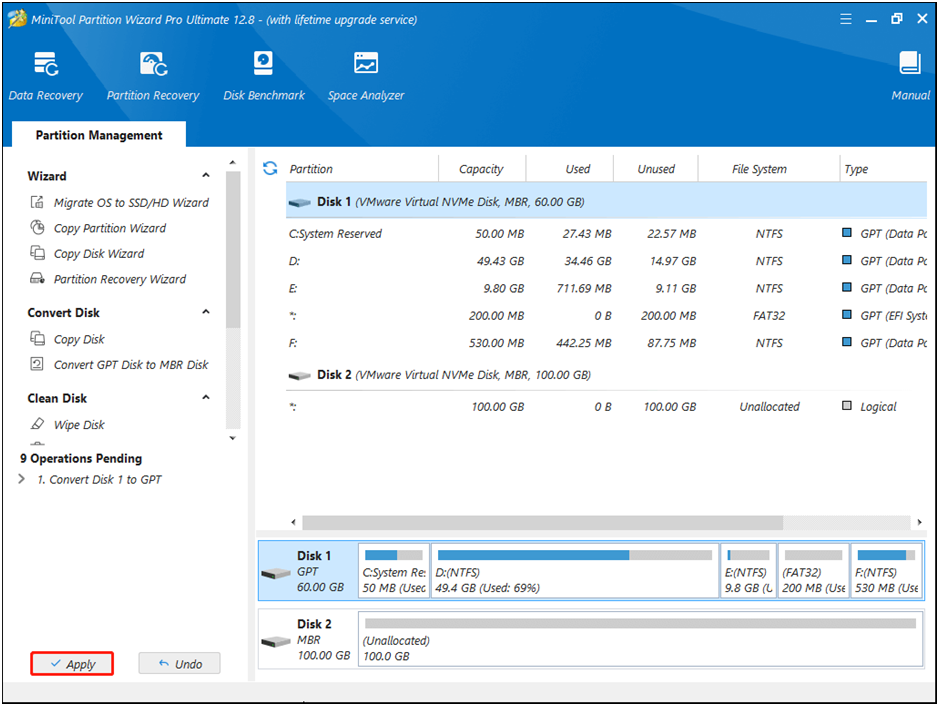Click partition list scroll right arrow
Screen dimensions: 939x706
point(919,522)
